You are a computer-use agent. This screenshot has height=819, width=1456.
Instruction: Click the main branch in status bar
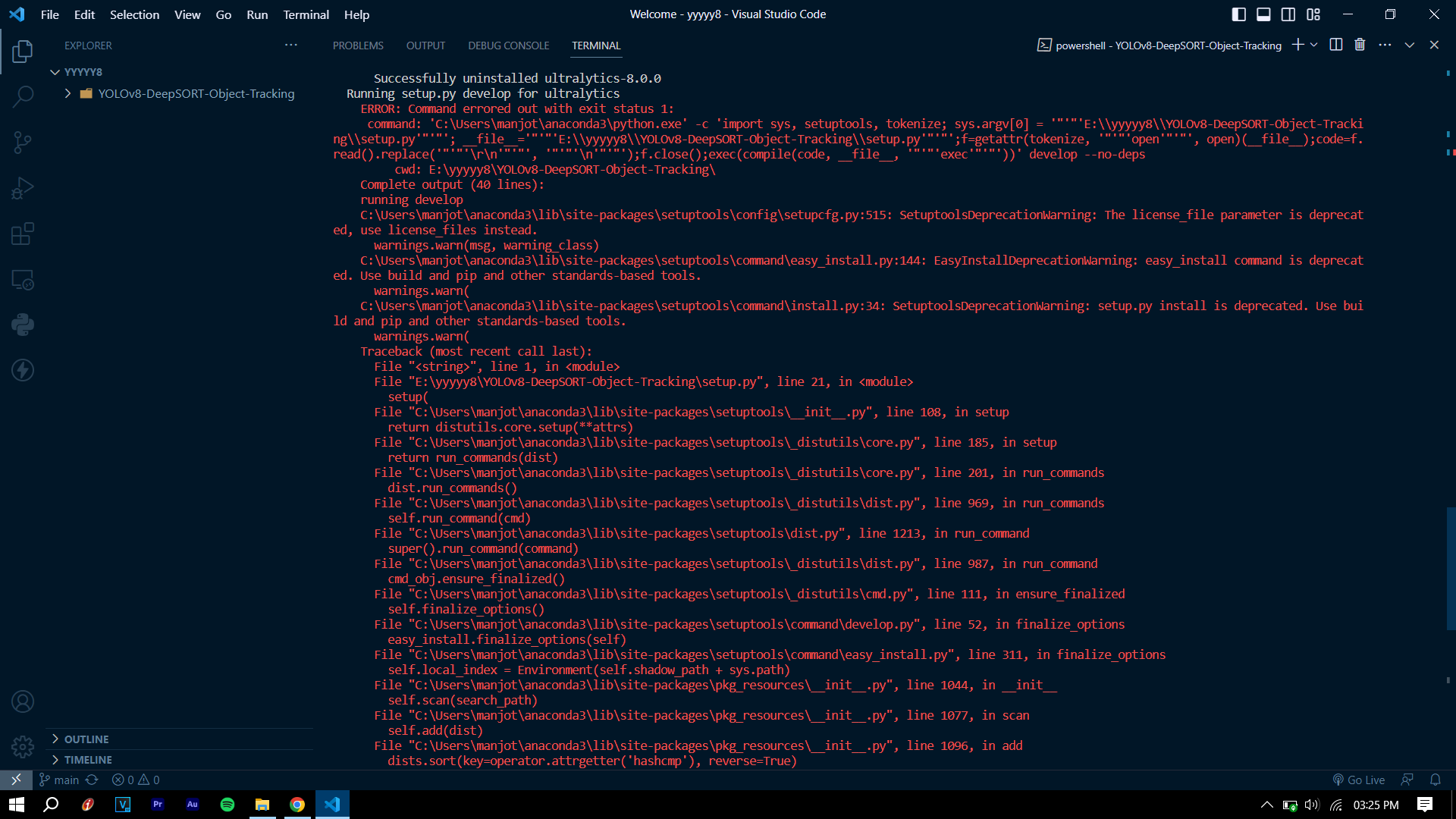59,780
